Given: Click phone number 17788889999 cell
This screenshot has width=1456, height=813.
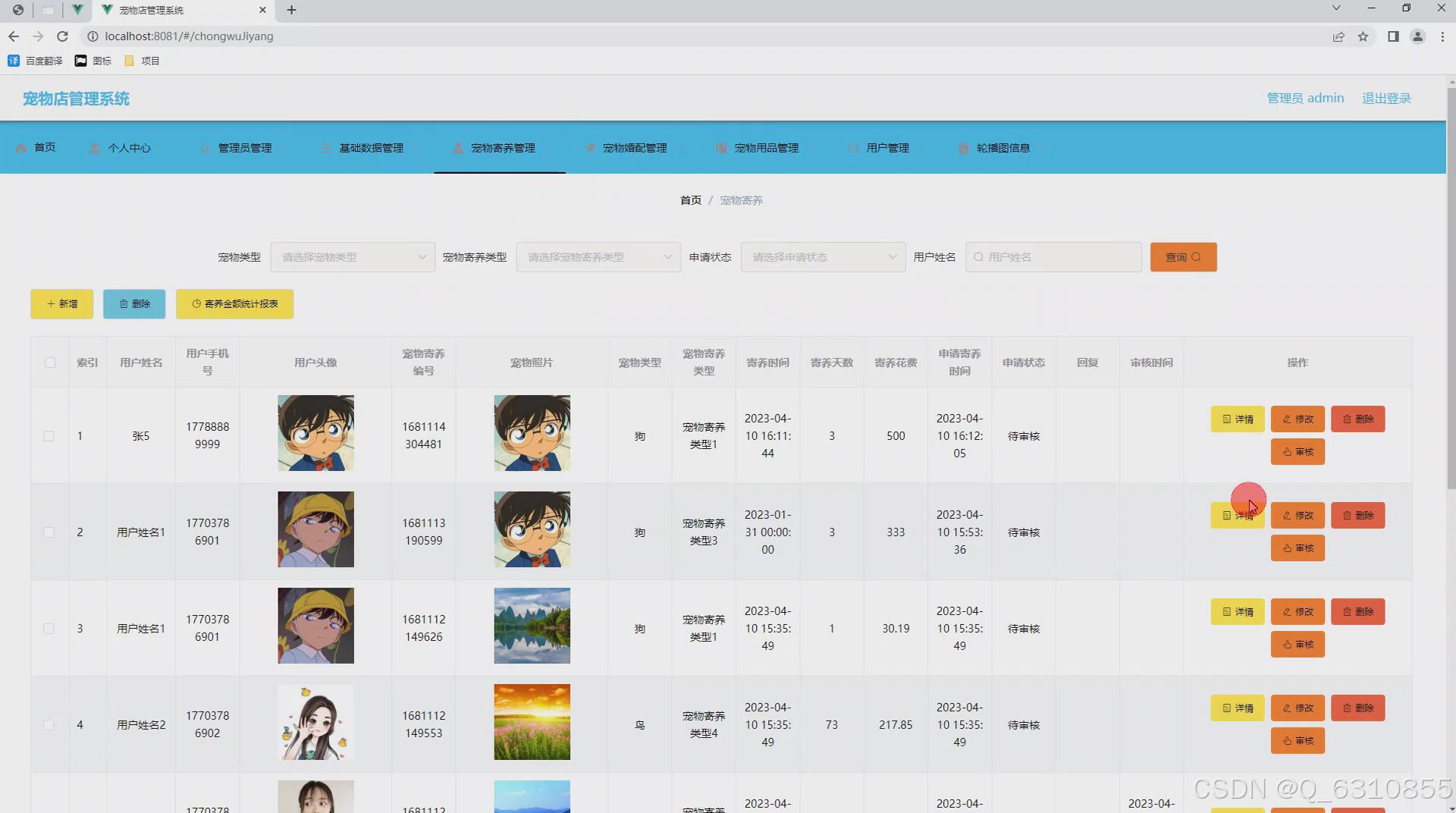Looking at the screenshot, I should click(207, 436).
